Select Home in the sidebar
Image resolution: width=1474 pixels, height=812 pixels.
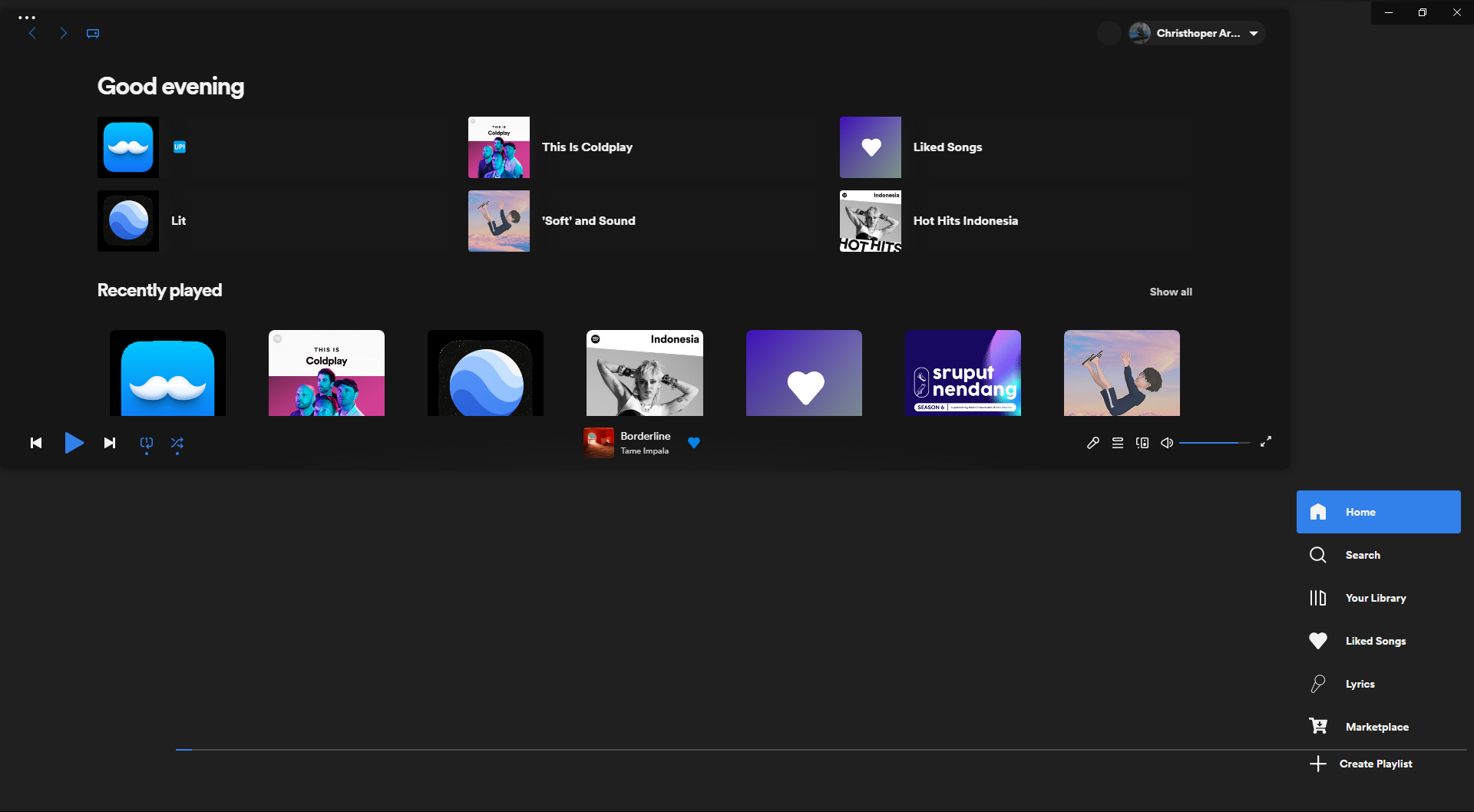pyautogui.click(x=1360, y=511)
